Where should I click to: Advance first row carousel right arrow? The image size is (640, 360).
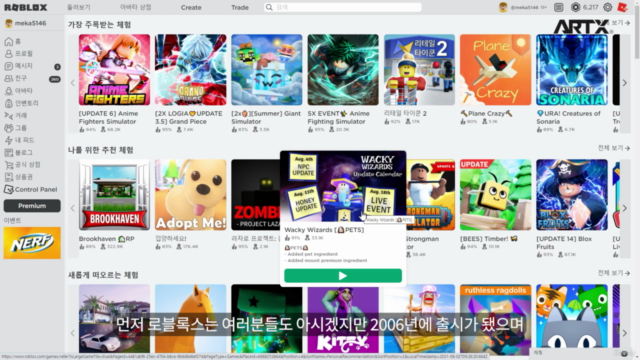(624, 83)
